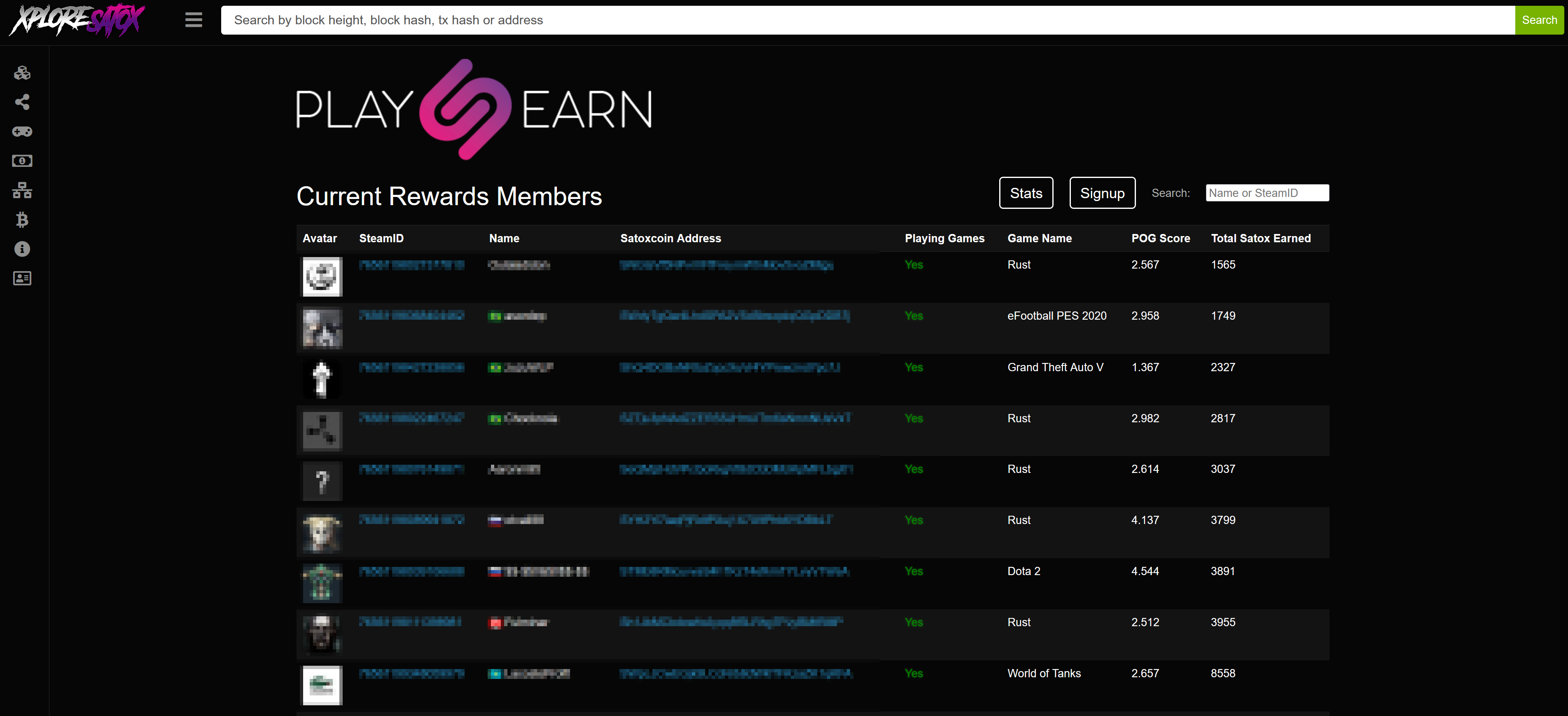
Task: Click POG score 4.544
Action: tap(1145, 571)
